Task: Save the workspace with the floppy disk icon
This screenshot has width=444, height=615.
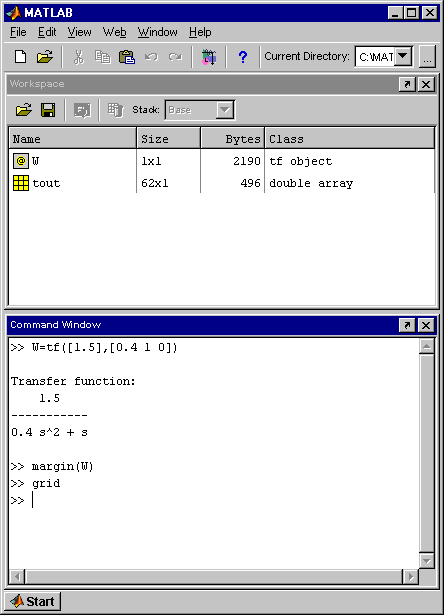Action: pos(48,110)
